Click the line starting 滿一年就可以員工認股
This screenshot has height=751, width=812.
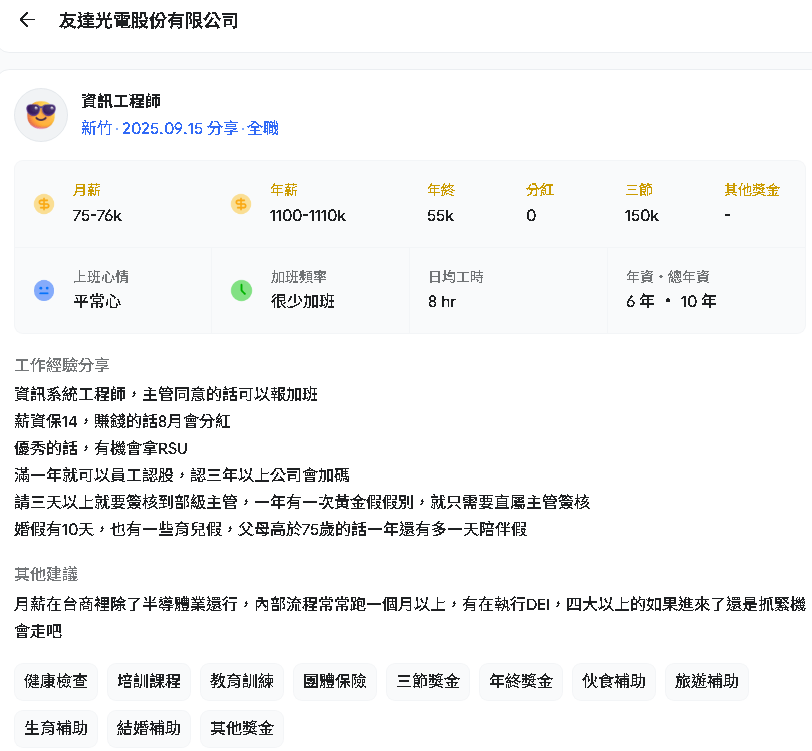(x=182, y=475)
